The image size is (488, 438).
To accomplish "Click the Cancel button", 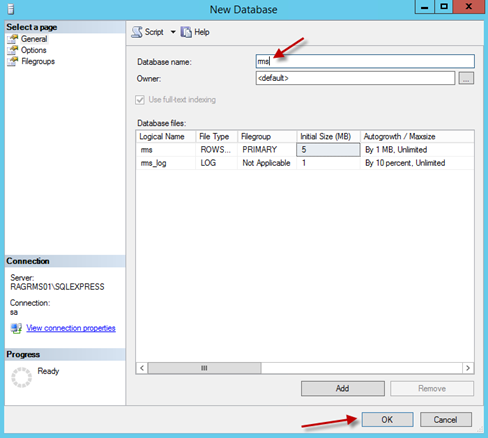I will 446,419.
